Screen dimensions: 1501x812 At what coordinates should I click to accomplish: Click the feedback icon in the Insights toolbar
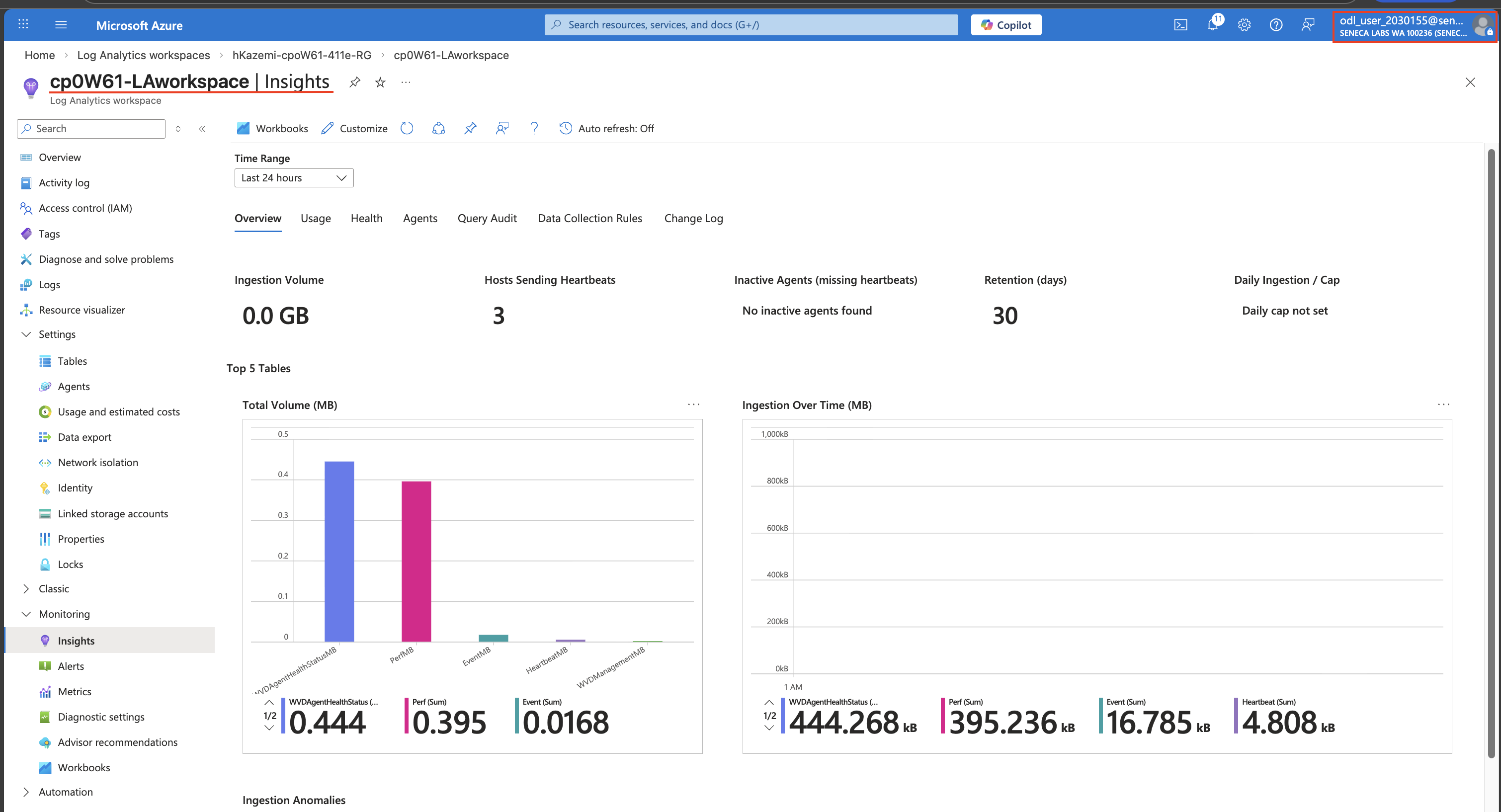(501, 128)
